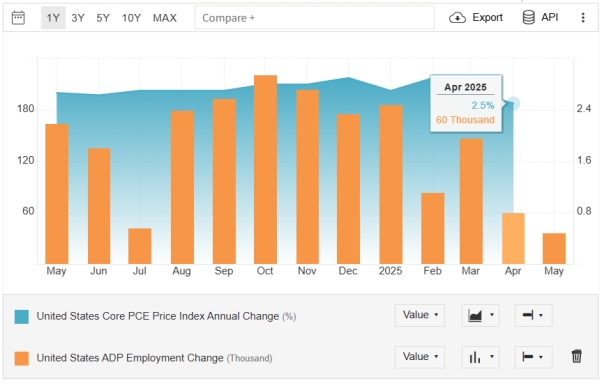602x384 pixels.
Task: Switch to the 10Y time range
Action: coord(131,18)
